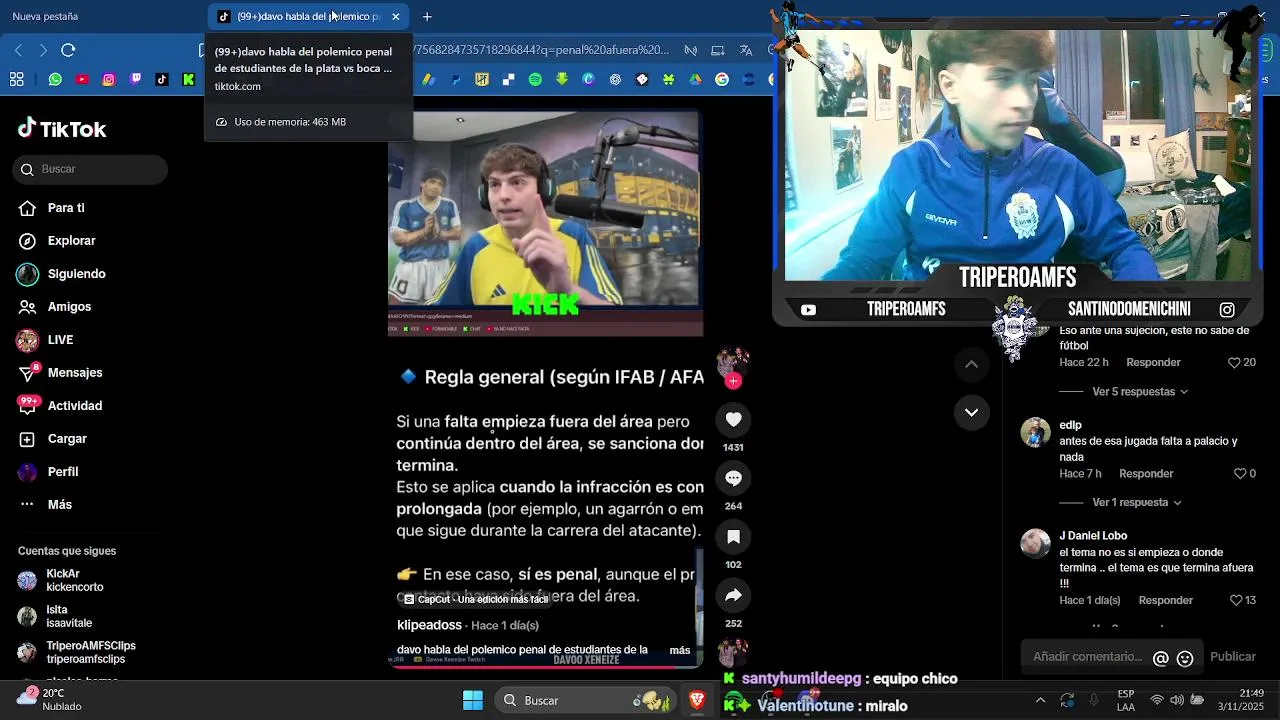
Task: Save the video with the bookmark icon
Action: point(733,537)
